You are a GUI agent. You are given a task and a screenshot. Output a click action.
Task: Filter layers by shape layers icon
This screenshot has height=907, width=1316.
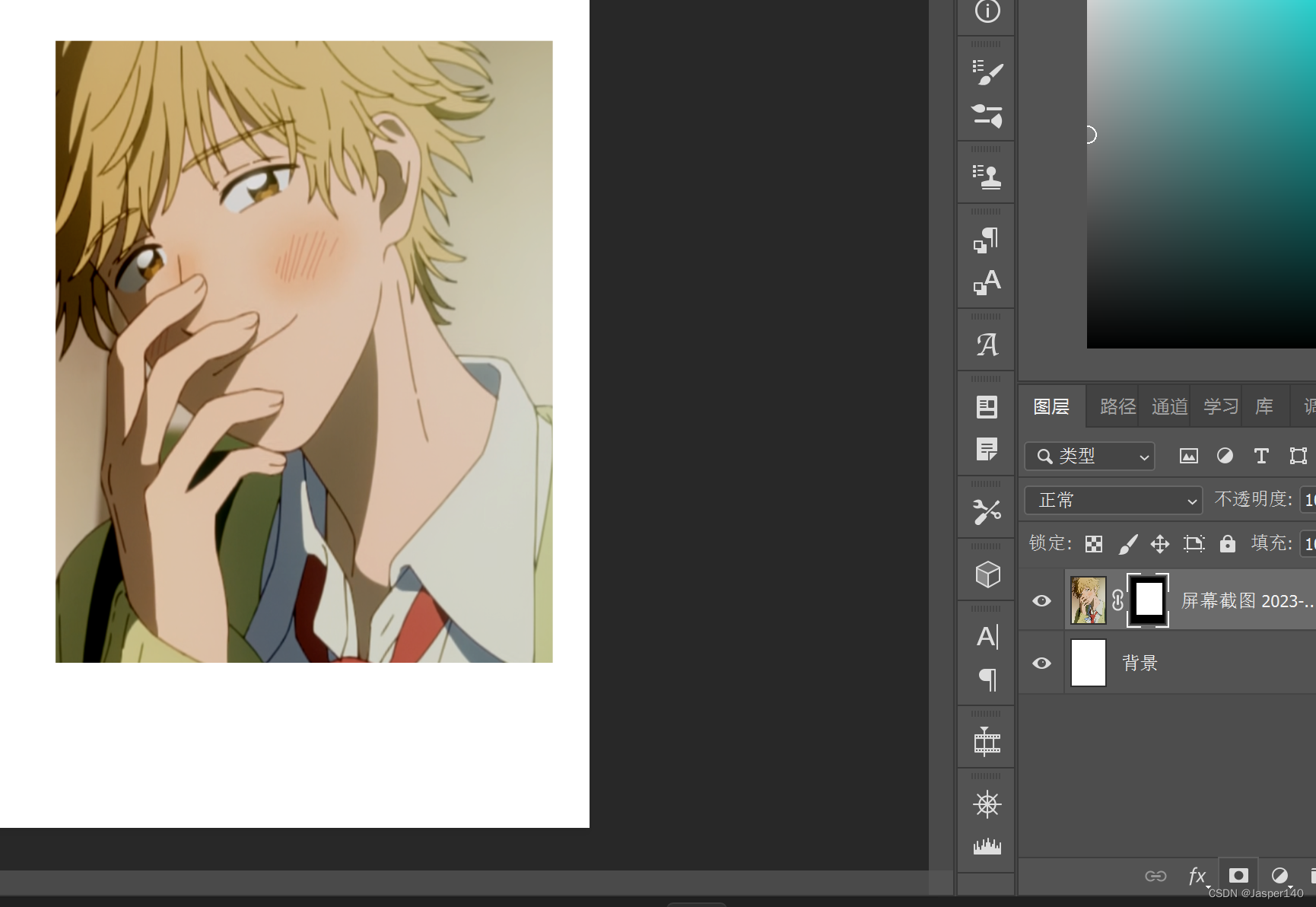point(1299,456)
